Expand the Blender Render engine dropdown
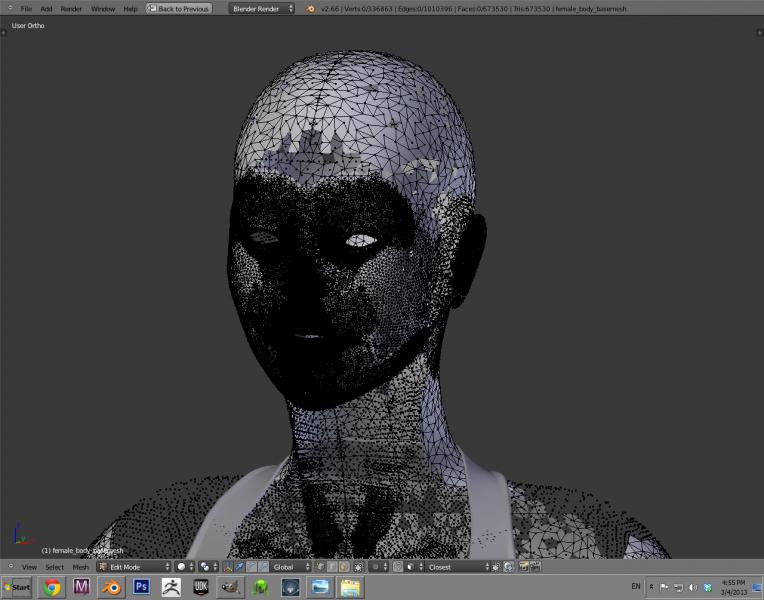The width and height of the screenshot is (764, 600). pos(262,8)
